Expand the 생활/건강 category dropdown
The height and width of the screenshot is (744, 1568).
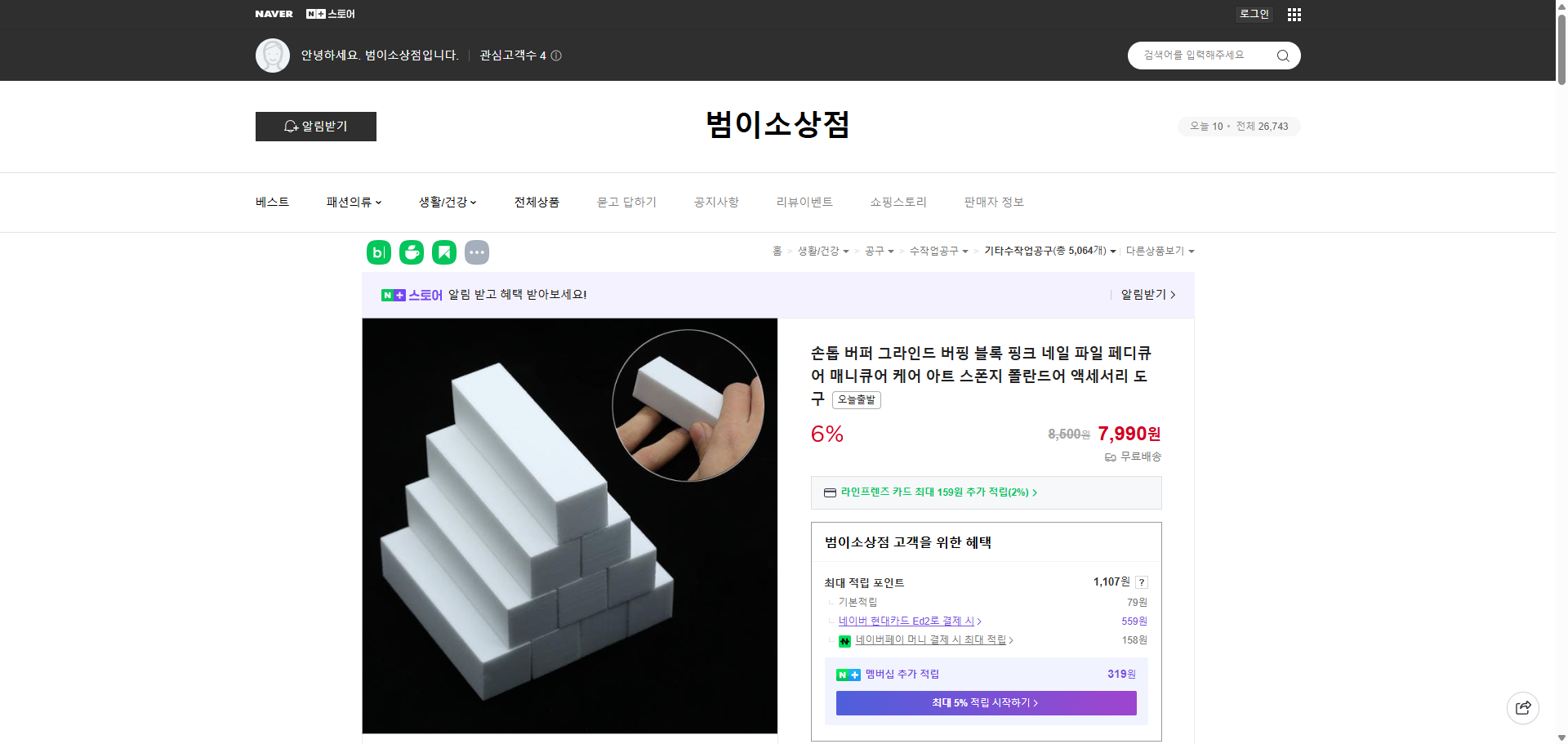point(446,202)
